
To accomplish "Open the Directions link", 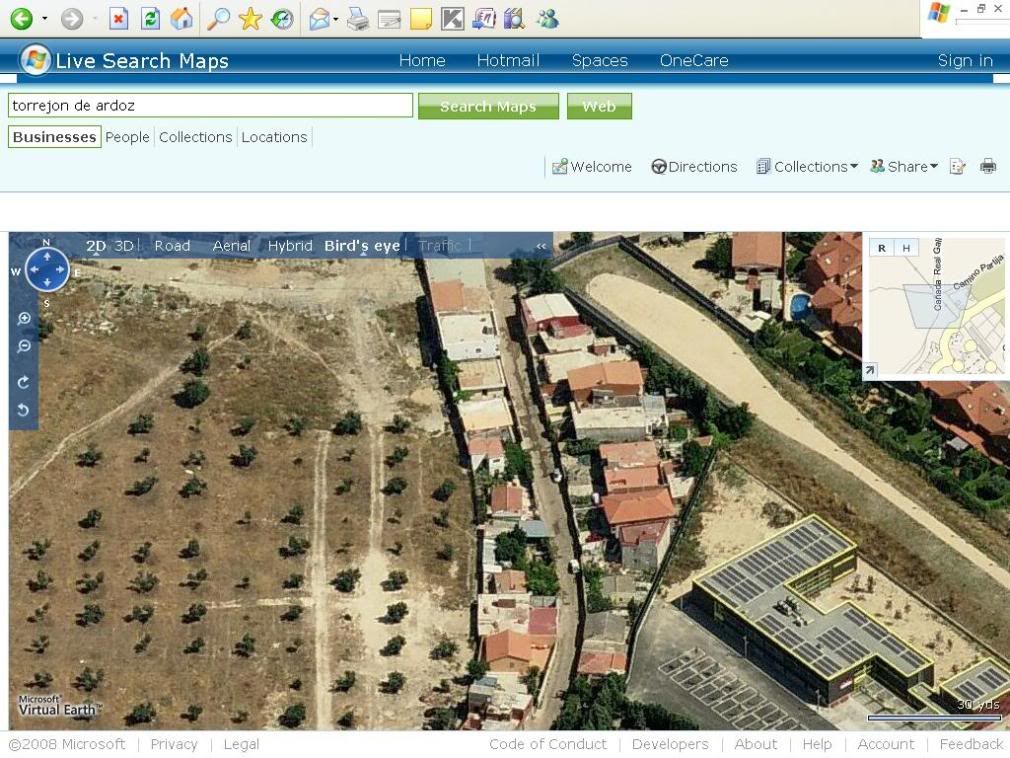I will (x=694, y=167).
